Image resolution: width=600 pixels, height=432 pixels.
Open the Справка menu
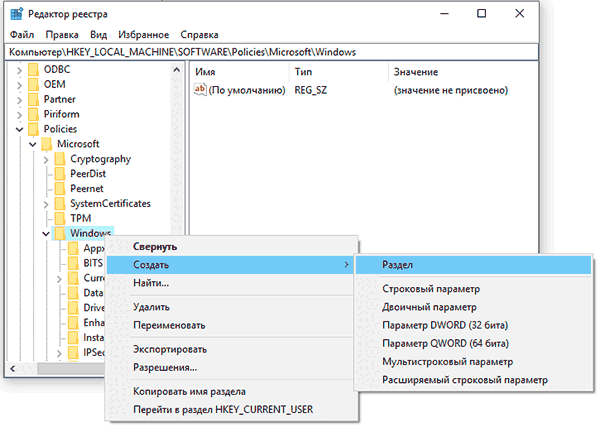pyautogui.click(x=199, y=35)
